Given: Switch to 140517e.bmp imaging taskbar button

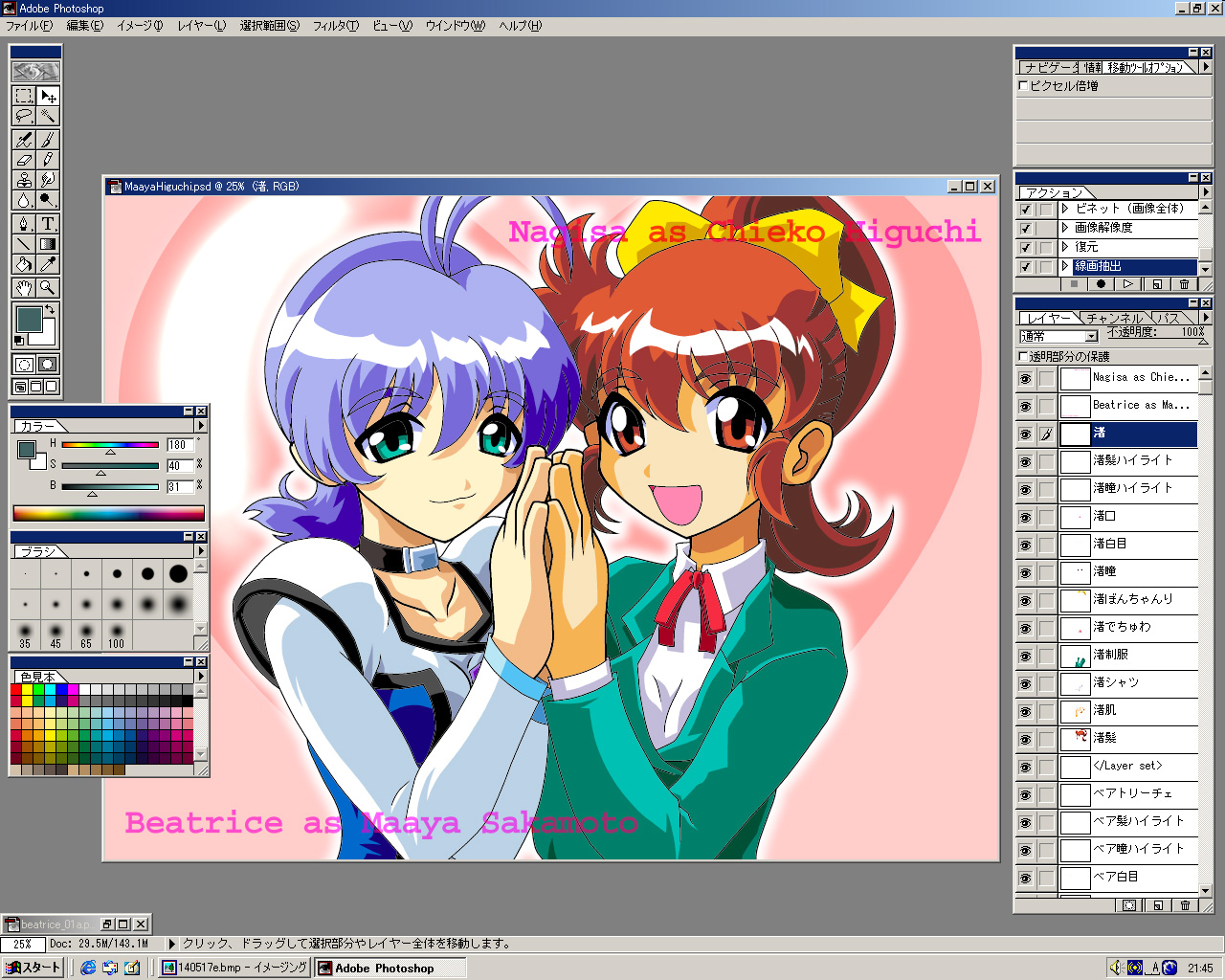Looking at the screenshot, I should pos(234,968).
